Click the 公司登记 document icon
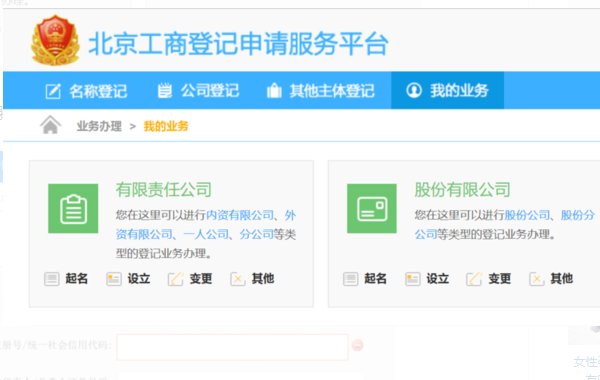 point(165,91)
